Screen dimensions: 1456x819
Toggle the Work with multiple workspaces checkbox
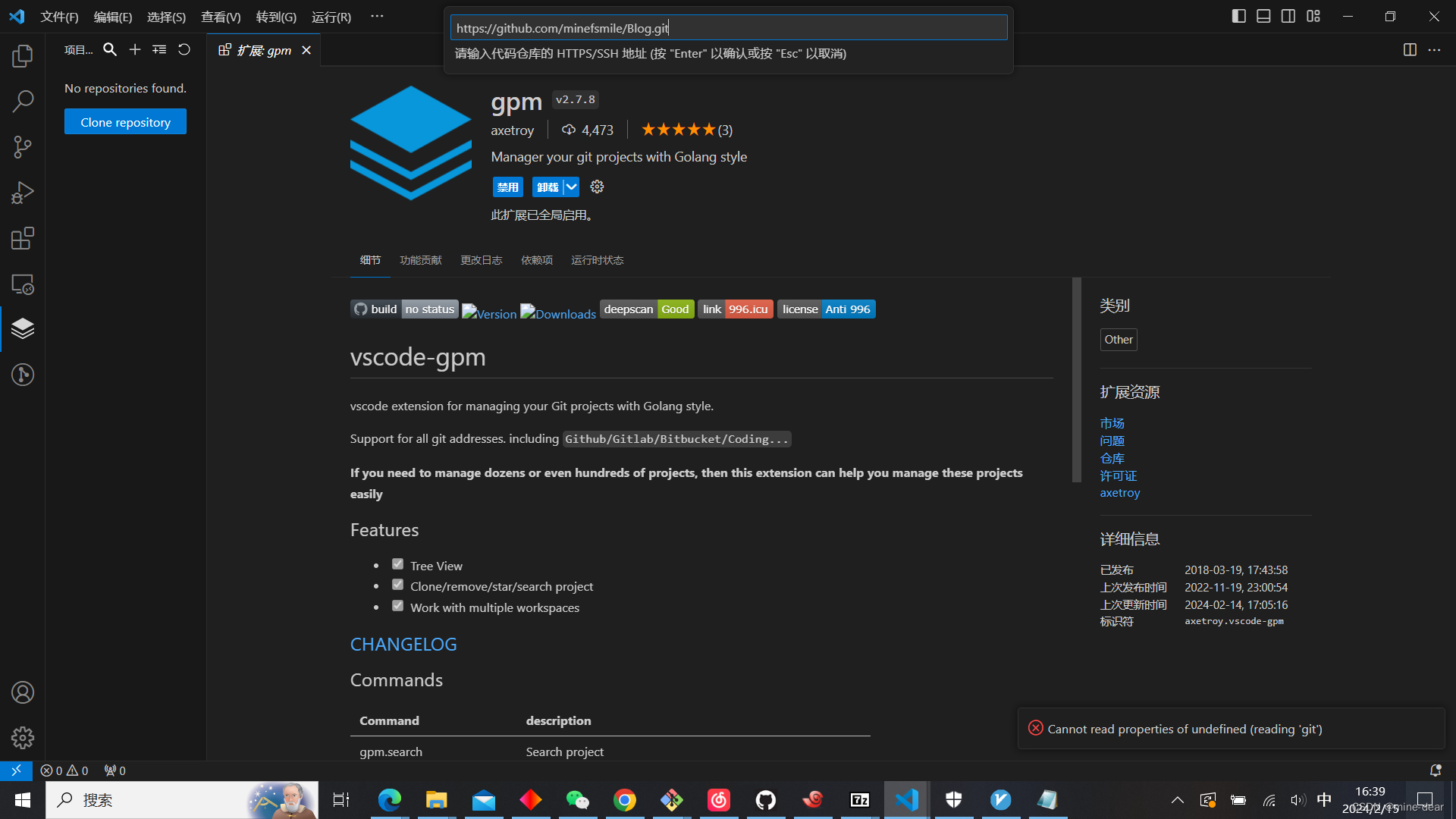pyautogui.click(x=397, y=606)
